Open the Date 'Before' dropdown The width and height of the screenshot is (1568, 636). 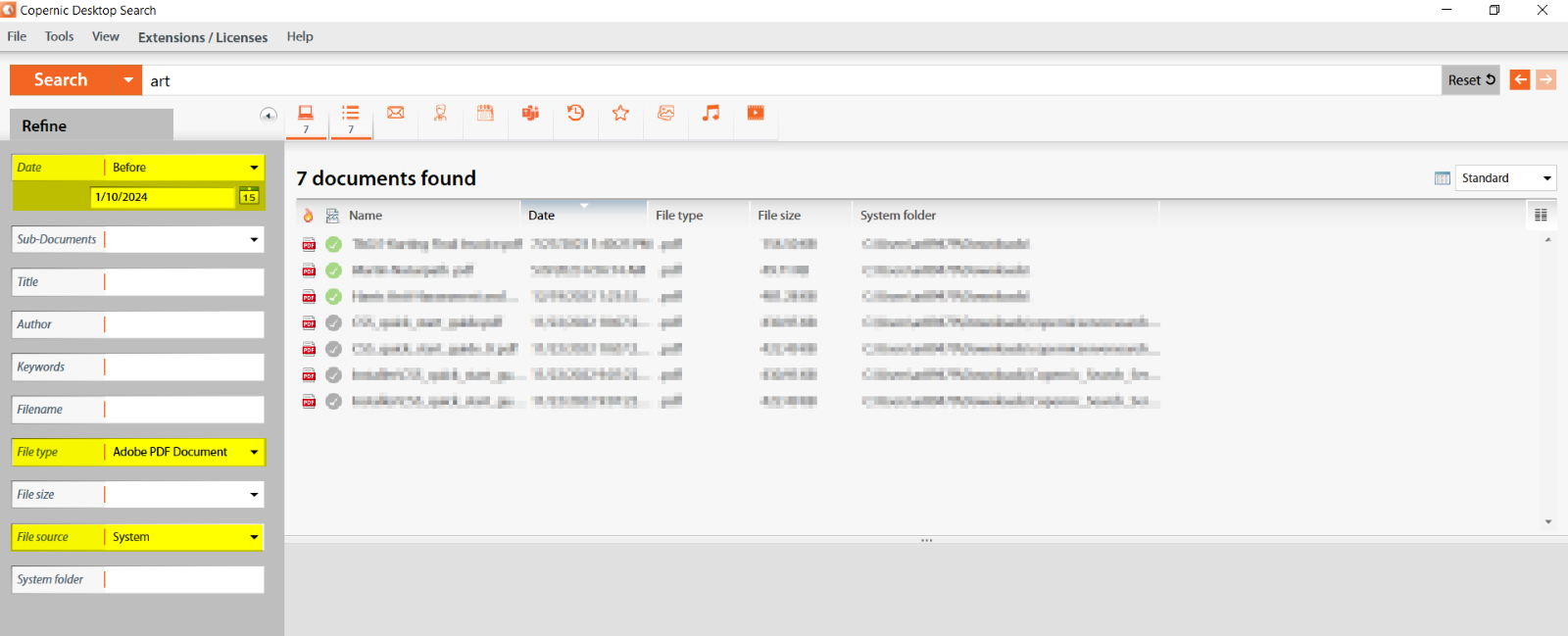[254, 168]
